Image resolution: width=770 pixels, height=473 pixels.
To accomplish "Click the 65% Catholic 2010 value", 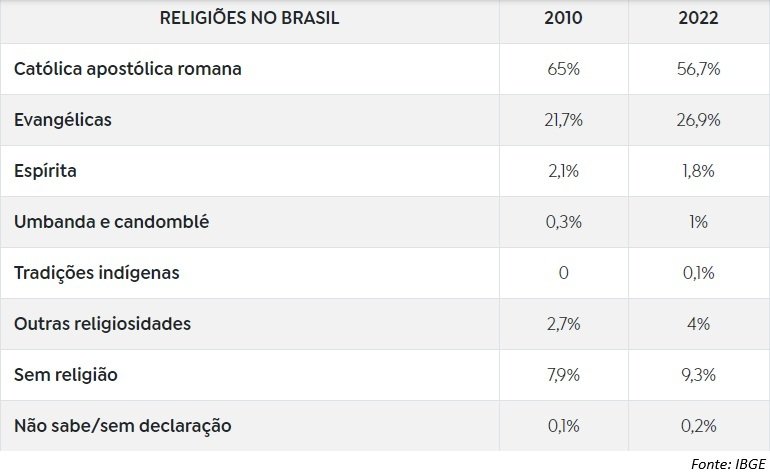I will [563, 69].
